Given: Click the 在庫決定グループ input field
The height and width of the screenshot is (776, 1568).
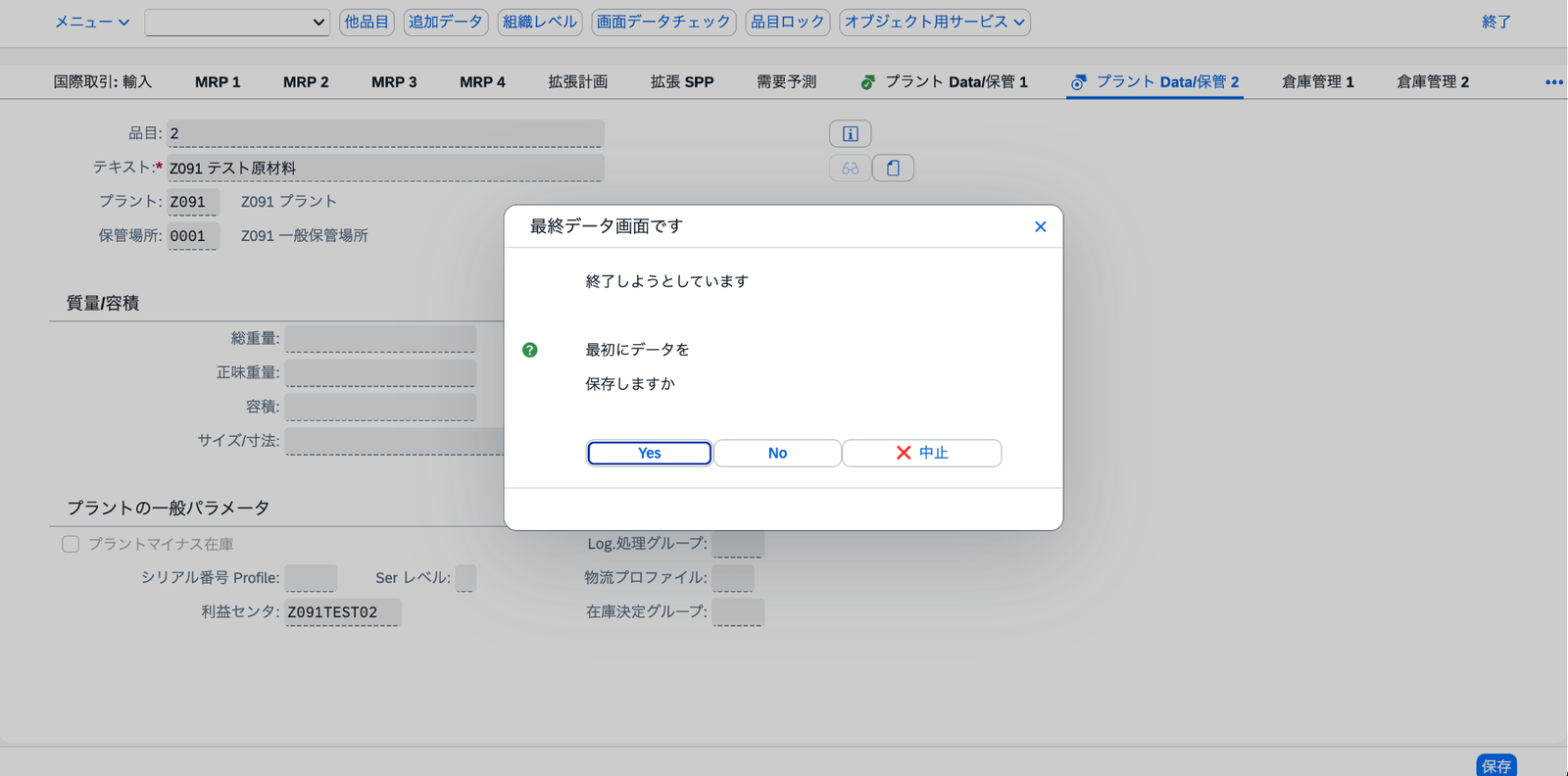Looking at the screenshot, I should tap(738, 612).
